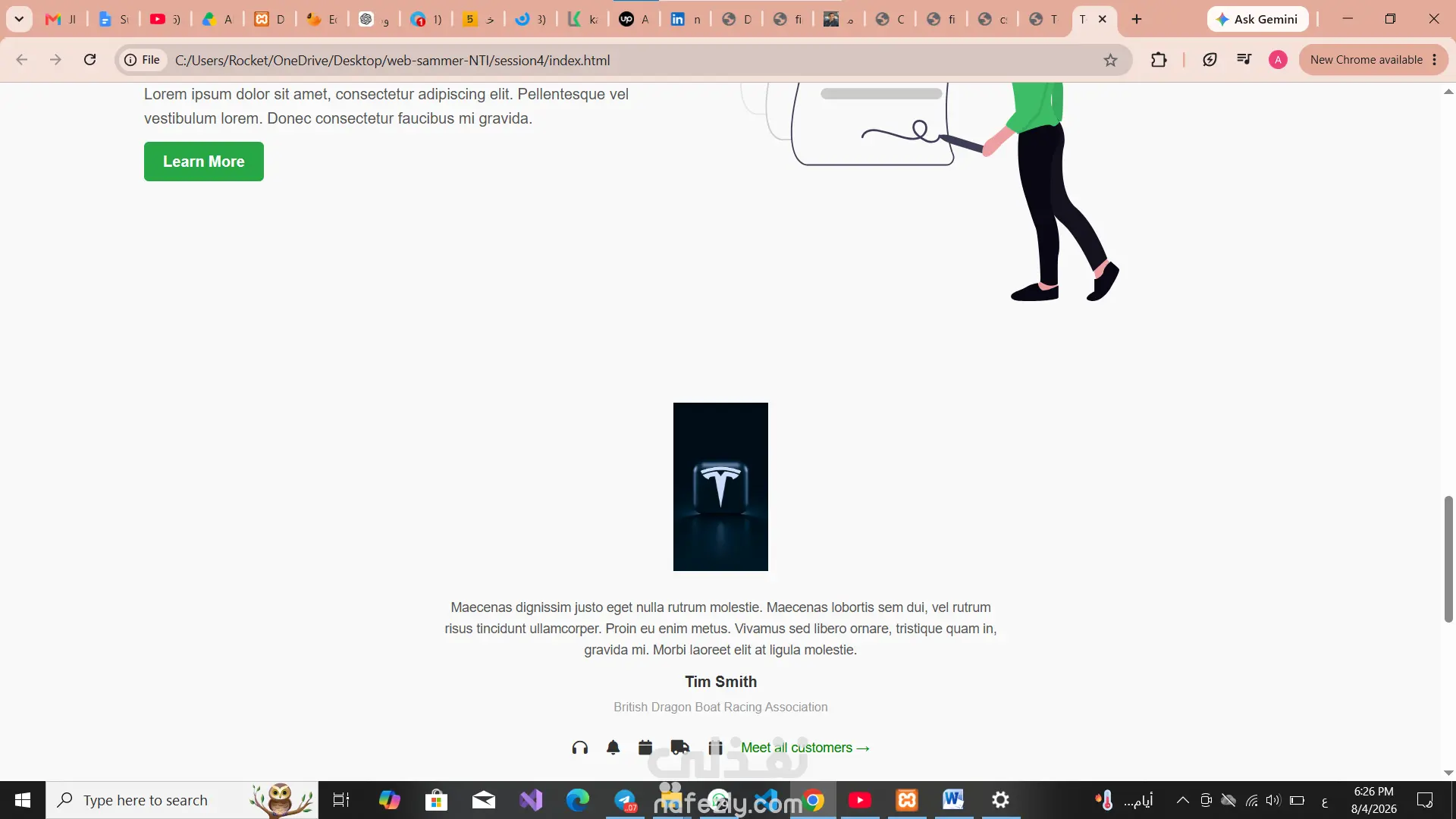The width and height of the screenshot is (1456, 819).
Task: Switch to the YouTube tab
Action: [165, 19]
